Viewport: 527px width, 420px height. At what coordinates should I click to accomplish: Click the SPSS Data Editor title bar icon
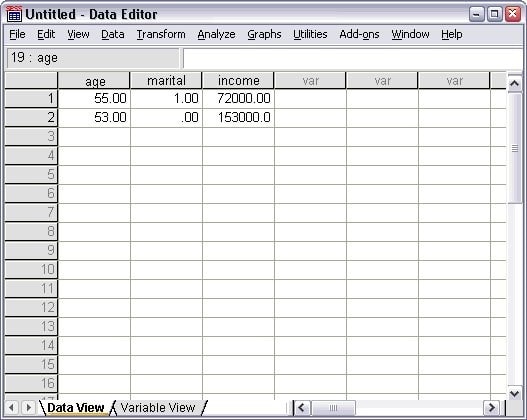tap(14, 14)
